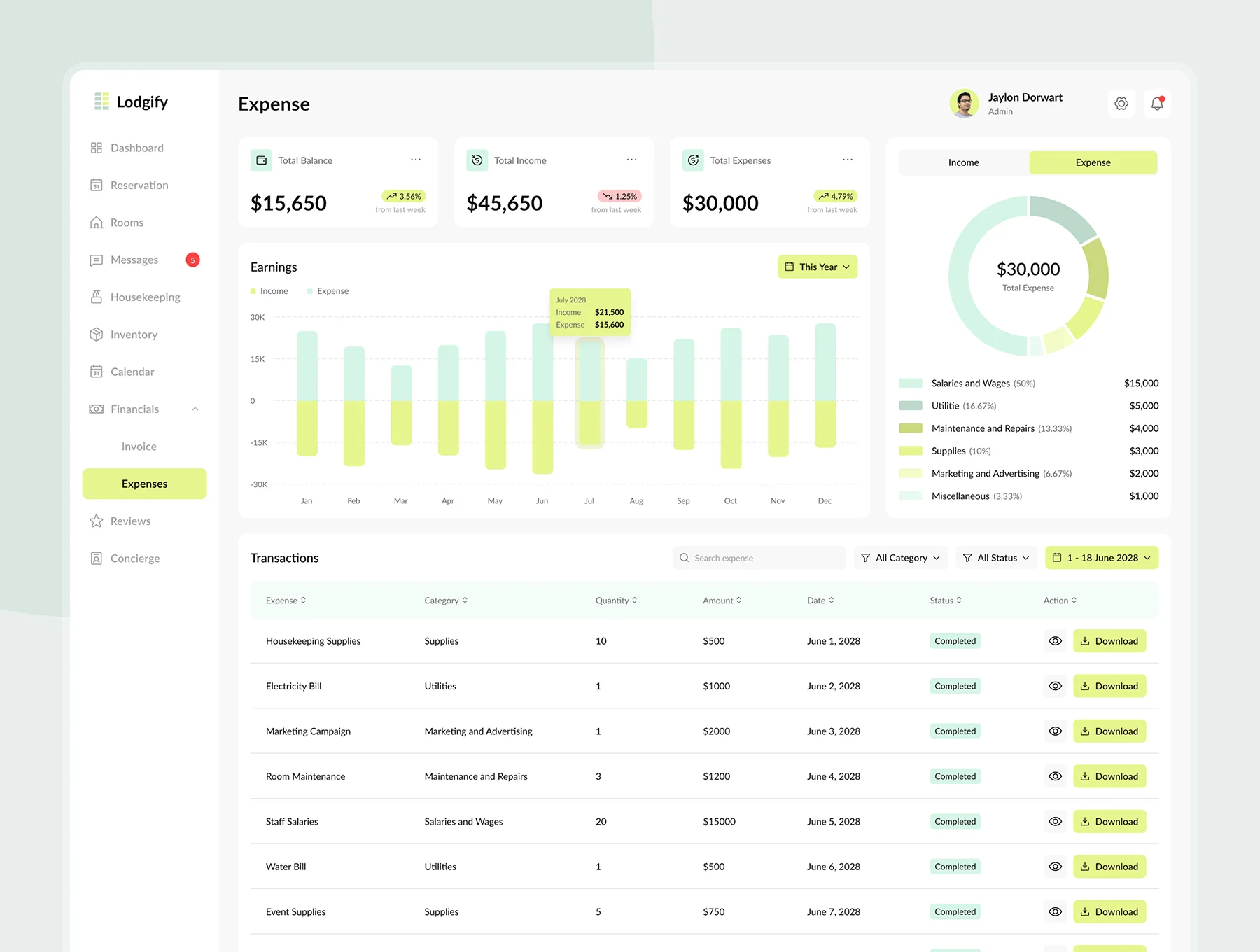Click the Concierge icon in sidebar
The image size is (1260, 952).
(97, 559)
